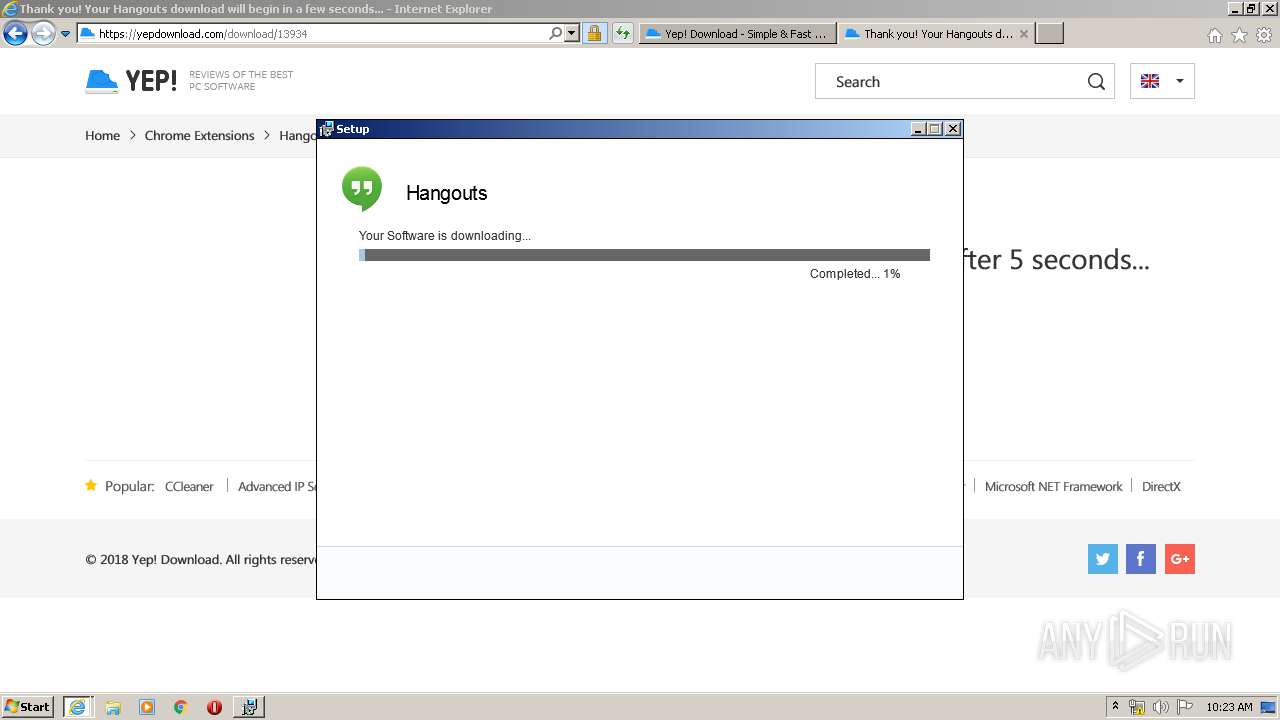
Task: Open the Opera taskbar icon
Action: (214, 707)
